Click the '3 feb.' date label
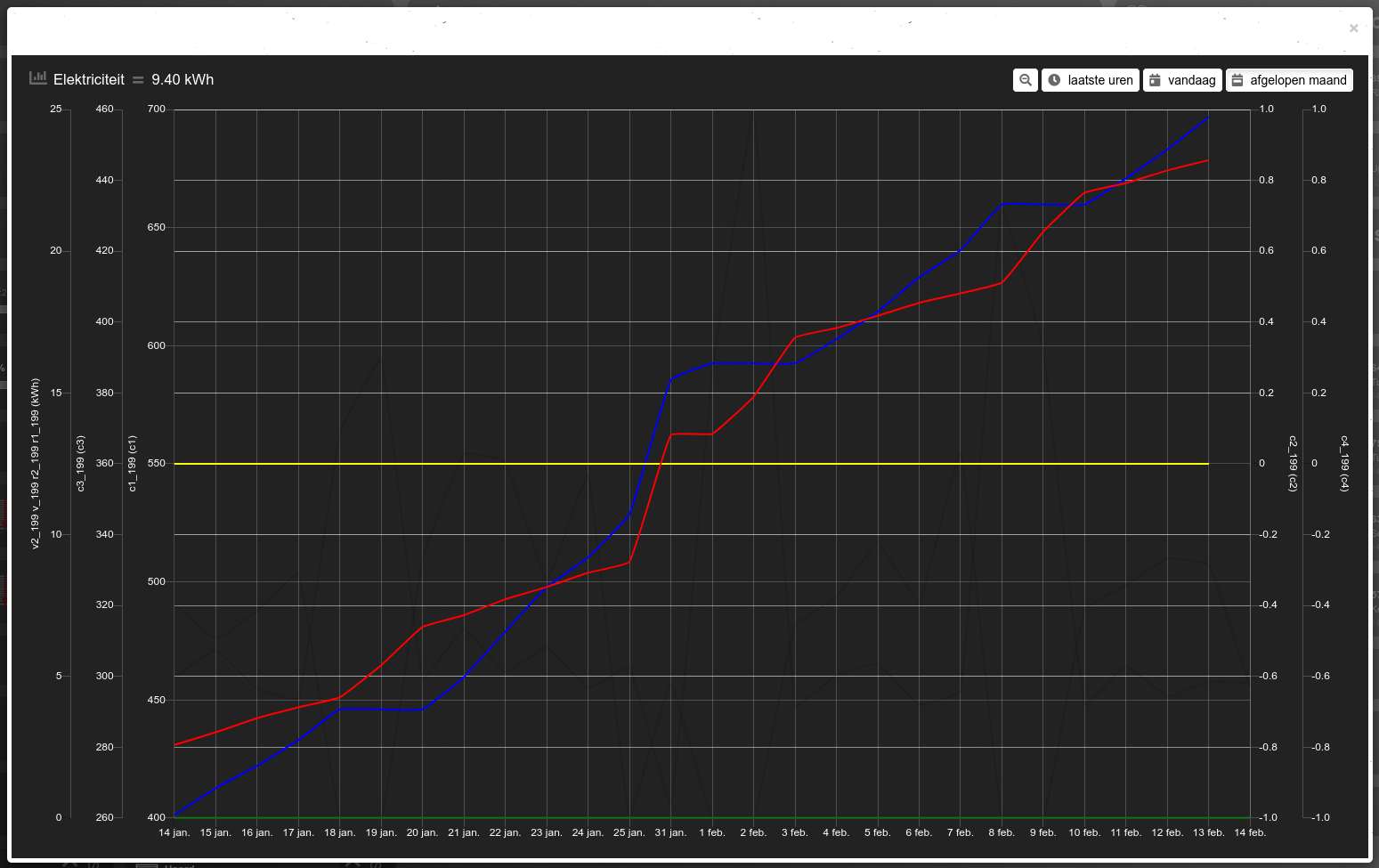Screen dimensions: 1379x868 (x=795, y=833)
